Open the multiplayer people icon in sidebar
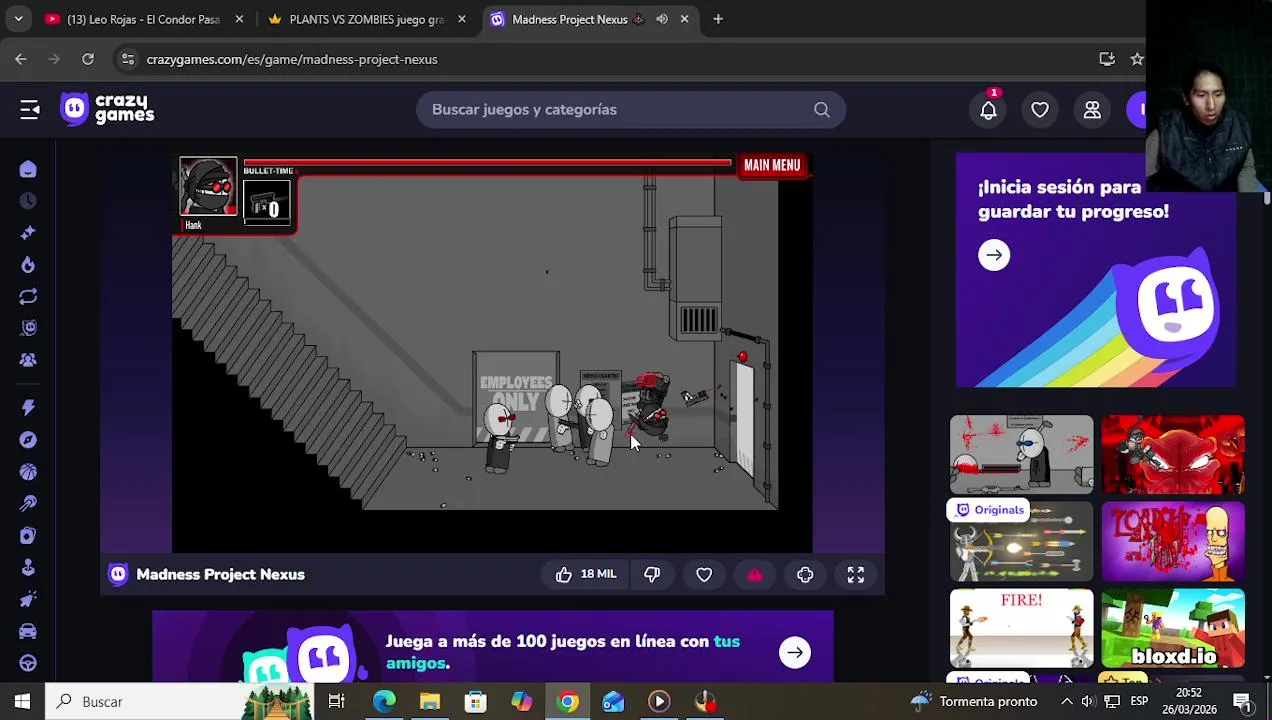 tap(28, 360)
